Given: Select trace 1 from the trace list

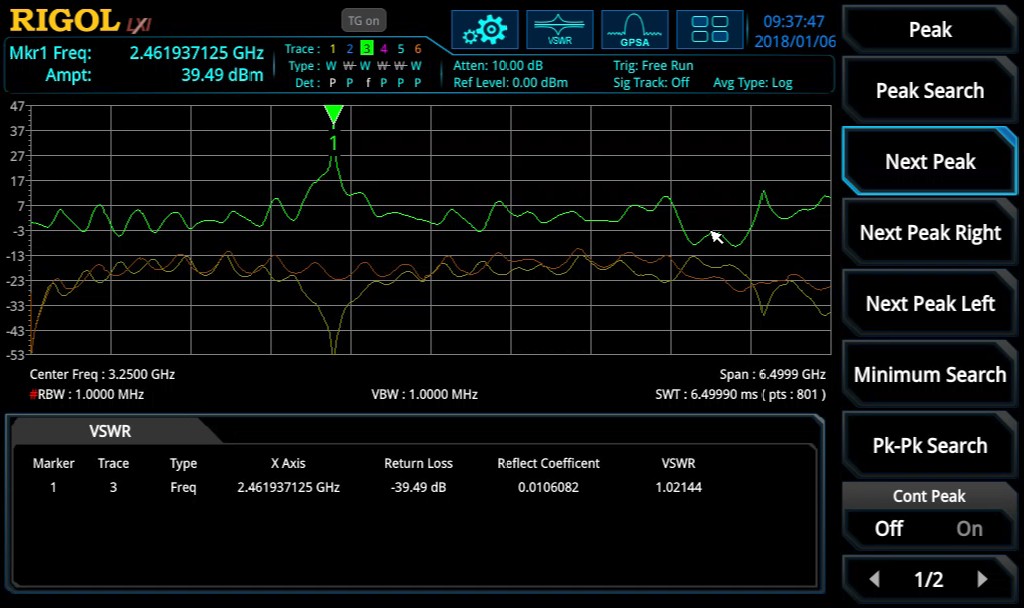Looking at the screenshot, I should coord(332,48).
